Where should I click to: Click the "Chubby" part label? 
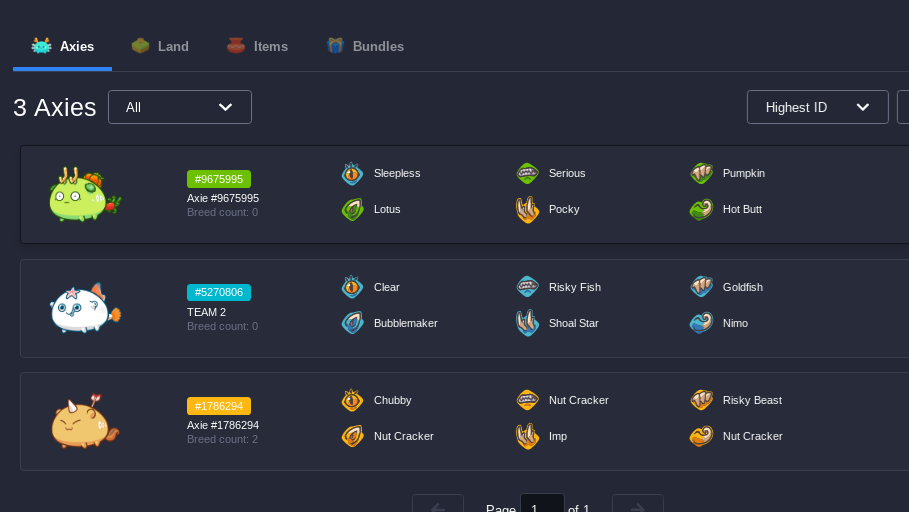tap(392, 400)
